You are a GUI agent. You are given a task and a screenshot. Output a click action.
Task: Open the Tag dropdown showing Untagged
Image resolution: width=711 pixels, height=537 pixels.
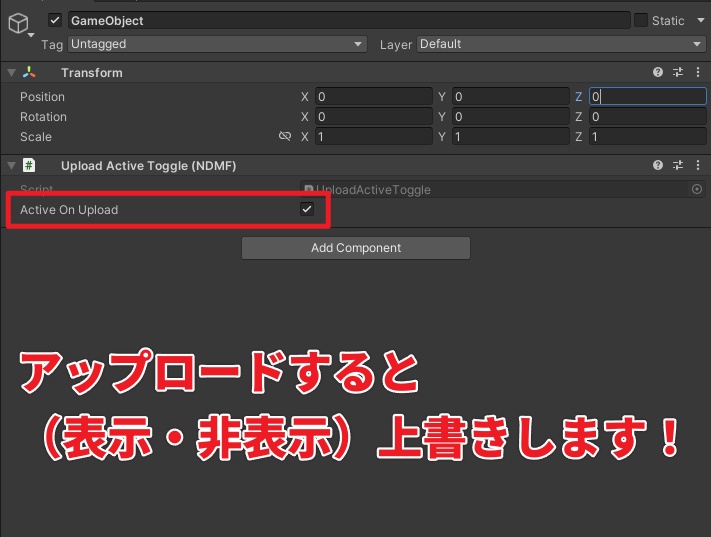[x=217, y=44]
